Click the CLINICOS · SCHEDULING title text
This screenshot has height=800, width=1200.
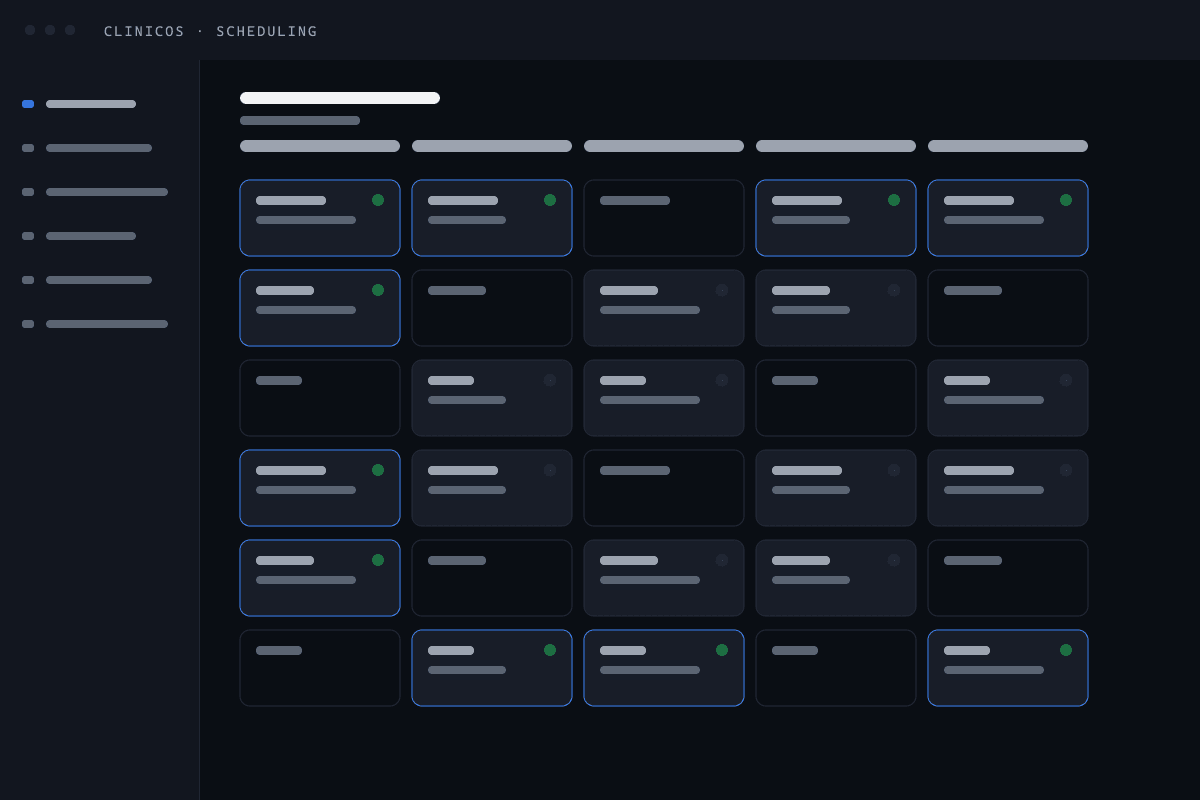[210, 31]
